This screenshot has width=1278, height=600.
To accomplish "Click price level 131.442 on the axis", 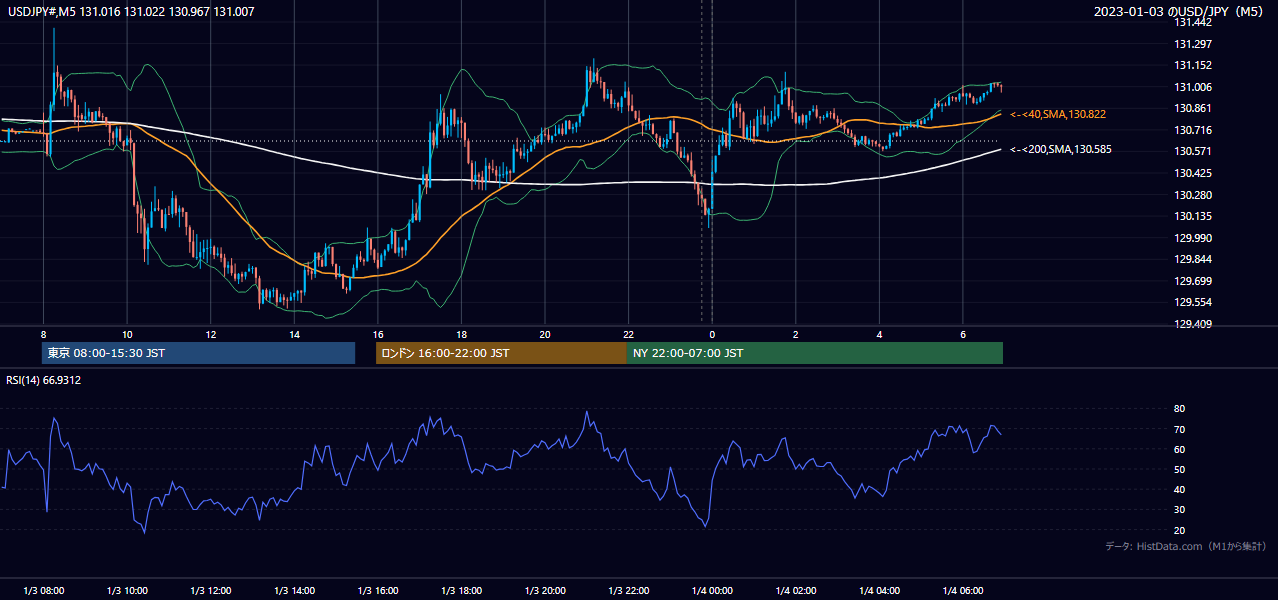I will click(x=1194, y=22).
